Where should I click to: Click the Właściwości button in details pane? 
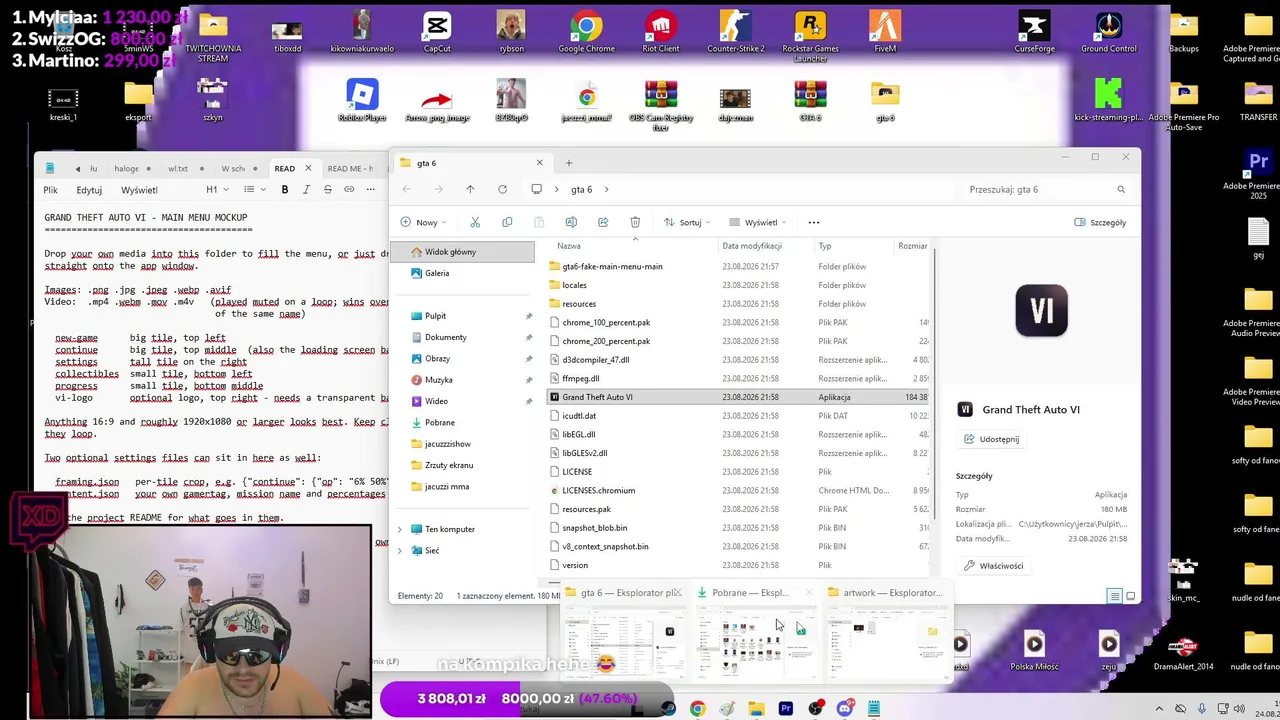tap(994, 566)
